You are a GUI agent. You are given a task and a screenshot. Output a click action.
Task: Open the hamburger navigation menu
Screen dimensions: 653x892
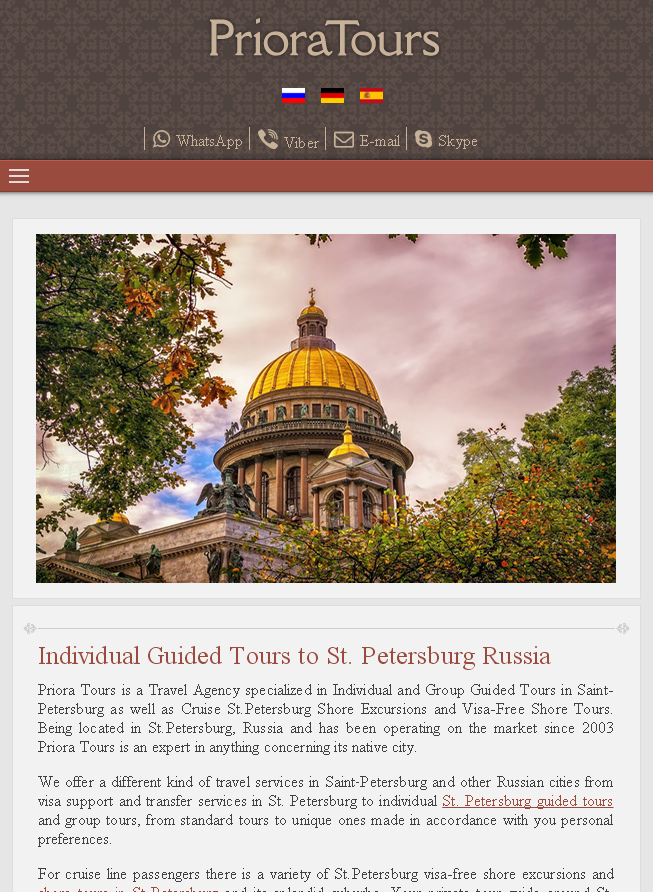19,176
